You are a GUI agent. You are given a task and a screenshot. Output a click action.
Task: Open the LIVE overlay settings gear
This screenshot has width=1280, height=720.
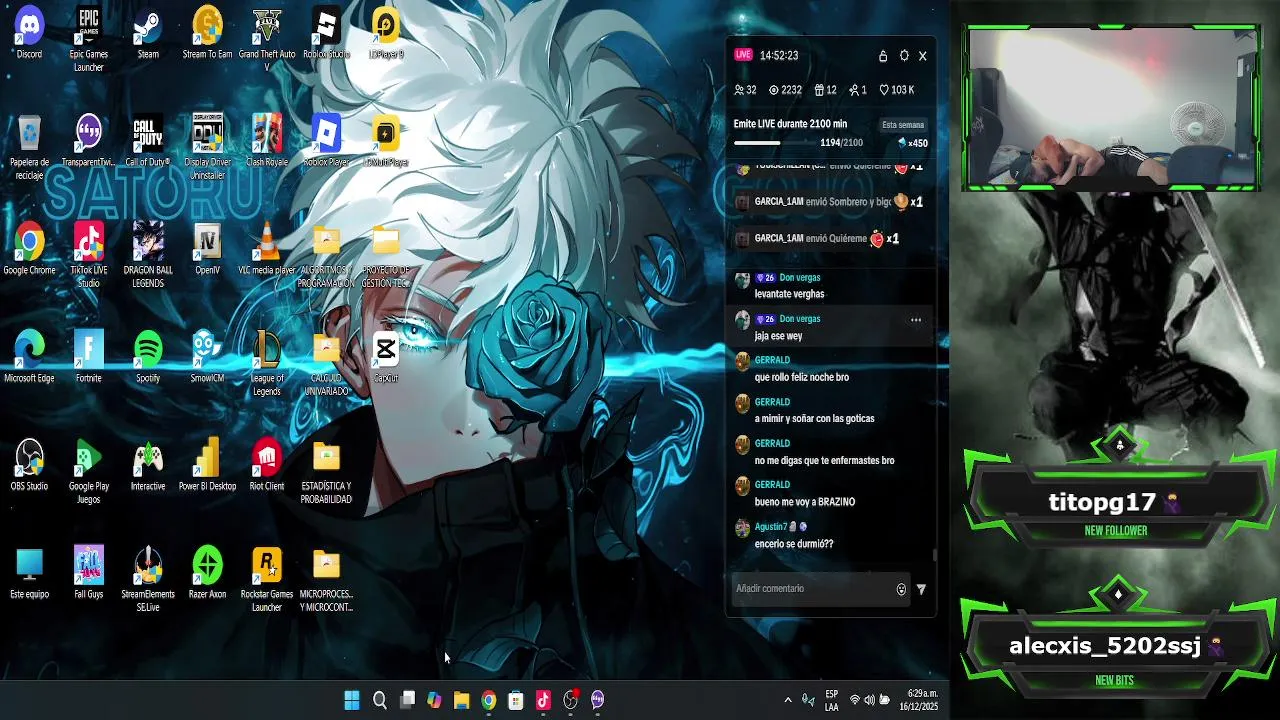pos(904,56)
